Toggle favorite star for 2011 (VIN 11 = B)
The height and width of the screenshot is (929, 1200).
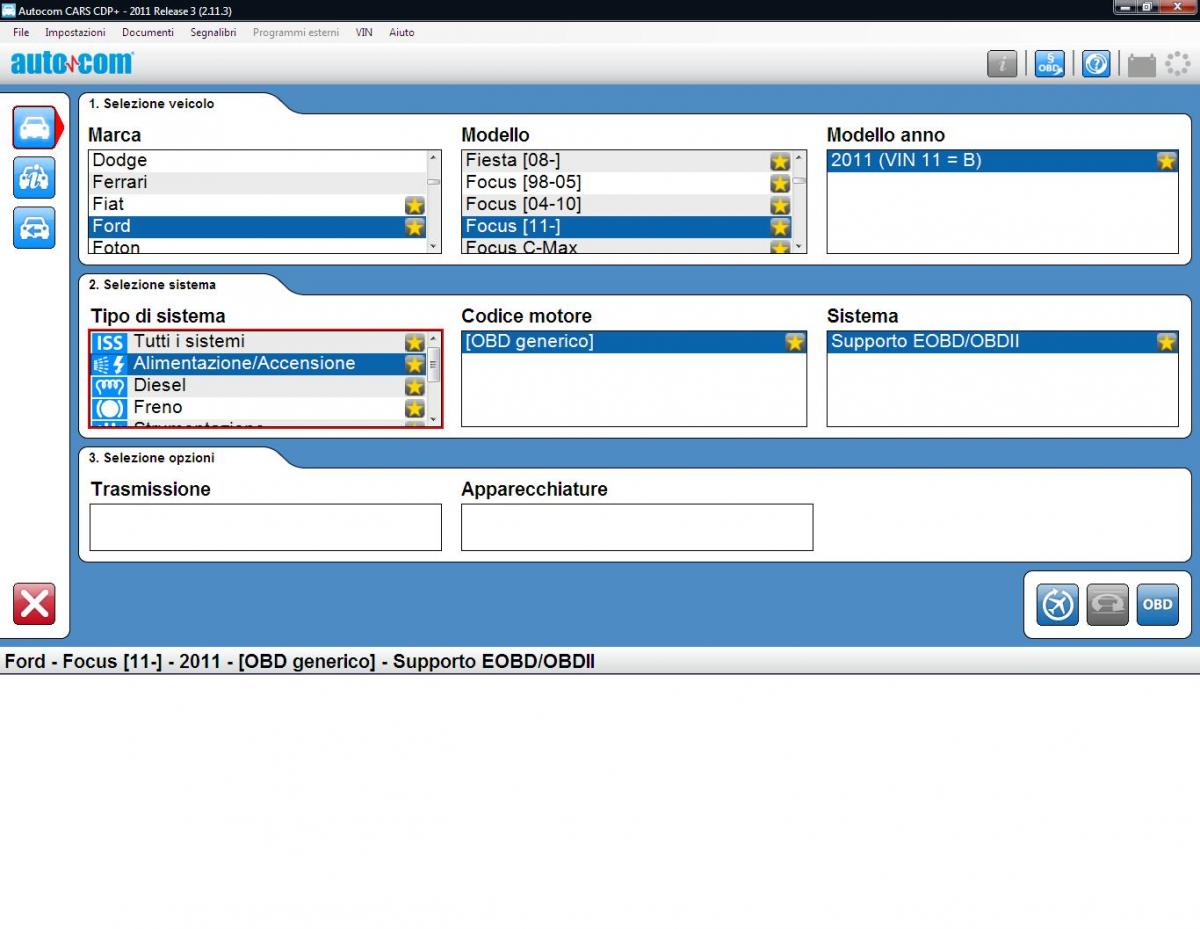(1166, 161)
